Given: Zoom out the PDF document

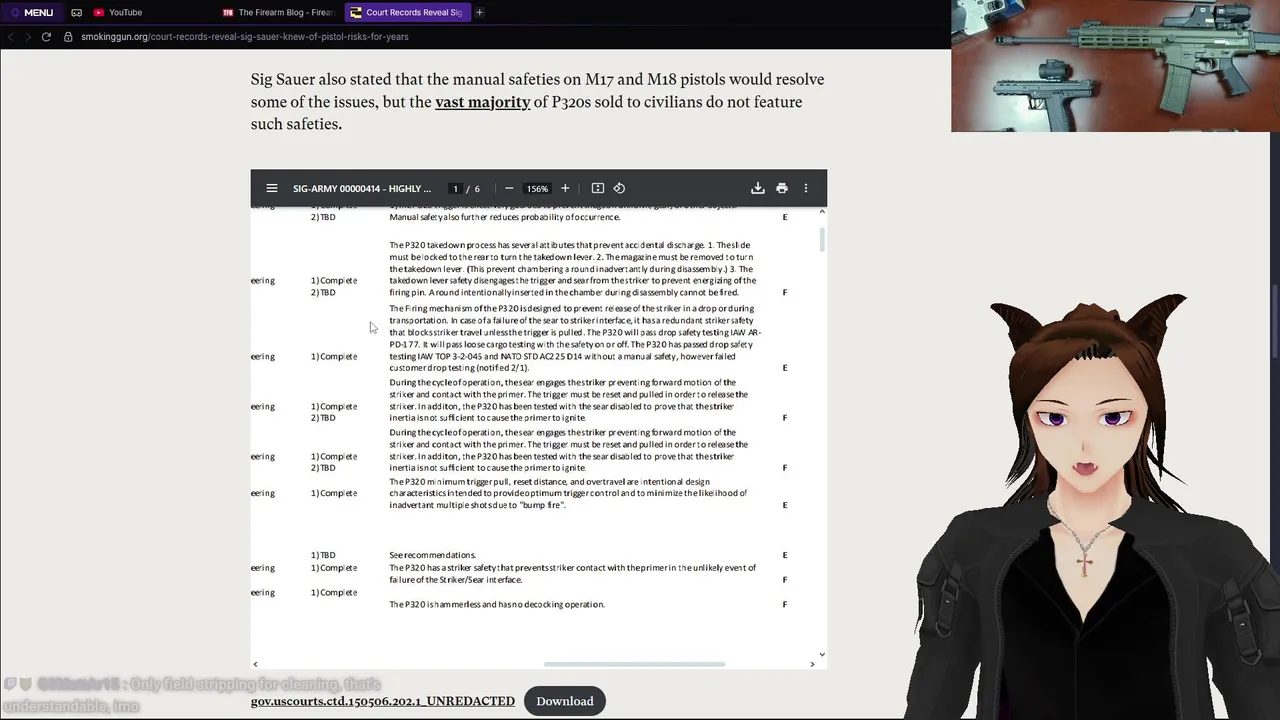Looking at the screenshot, I should (x=509, y=188).
